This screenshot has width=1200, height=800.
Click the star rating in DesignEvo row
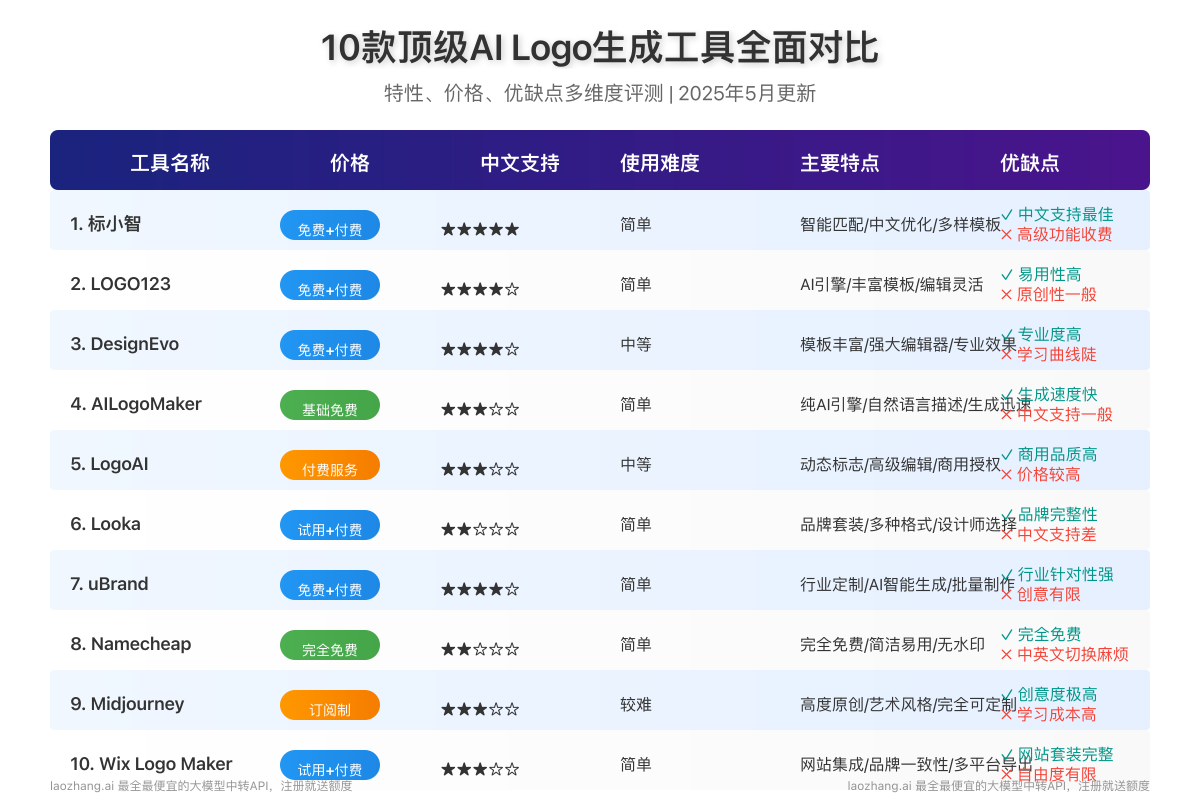click(x=480, y=349)
